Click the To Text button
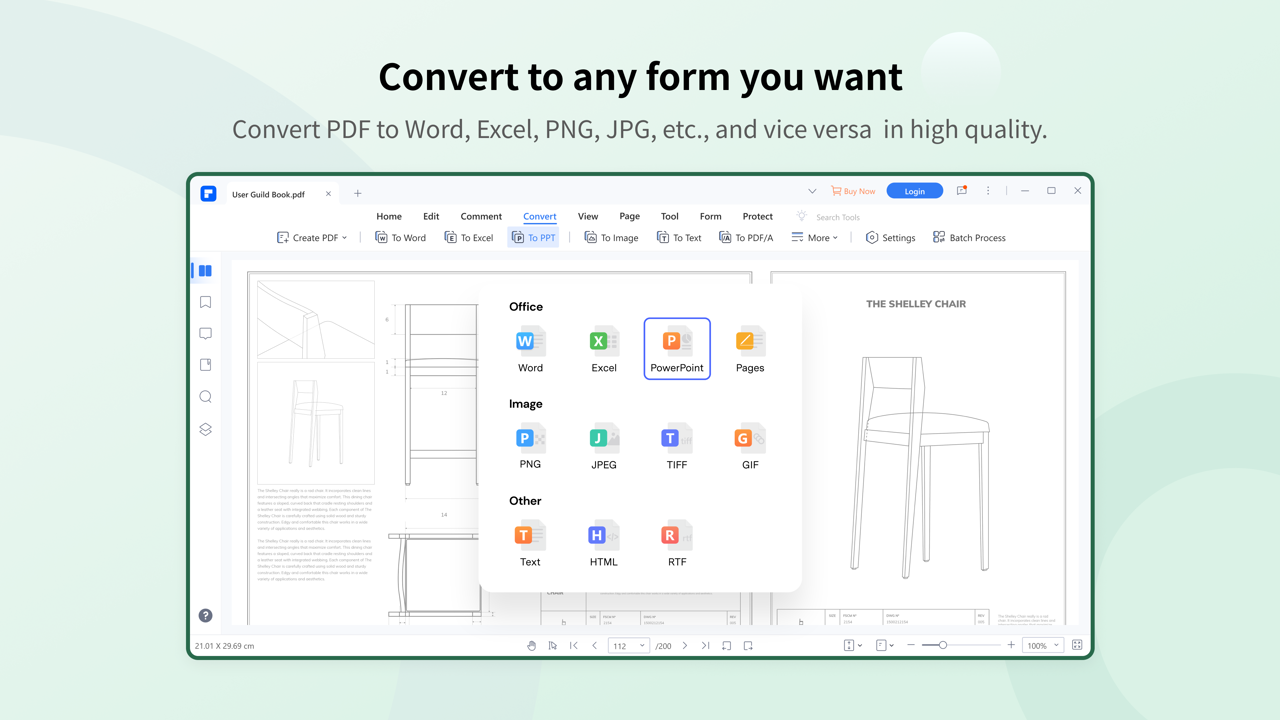This screenshot has width=1280, height=720. tap(679, 238)
